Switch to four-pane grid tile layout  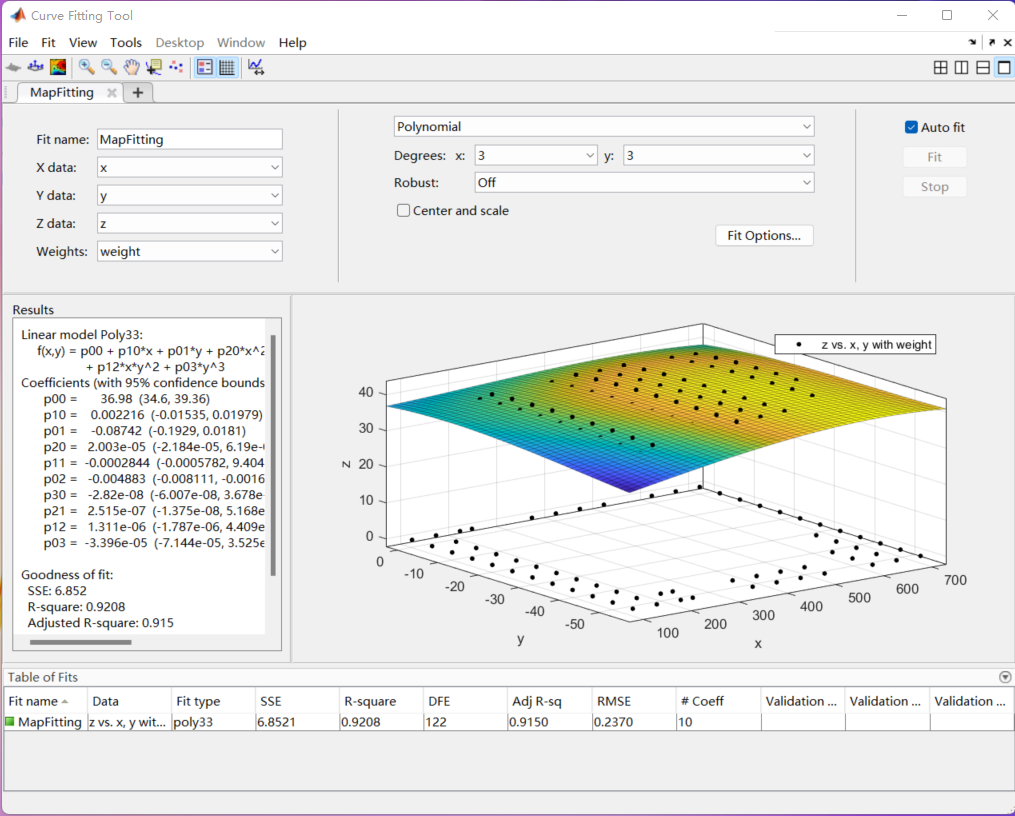point(940,68)
